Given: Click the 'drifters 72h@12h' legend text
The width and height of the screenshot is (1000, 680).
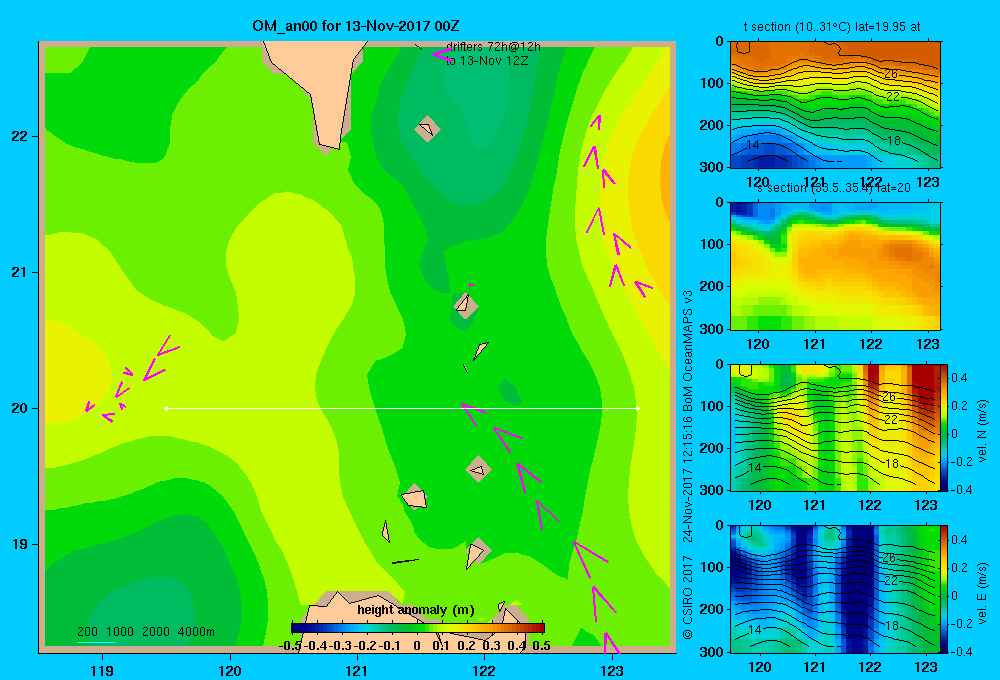Looking at the screenshot, I should [493, 47].
